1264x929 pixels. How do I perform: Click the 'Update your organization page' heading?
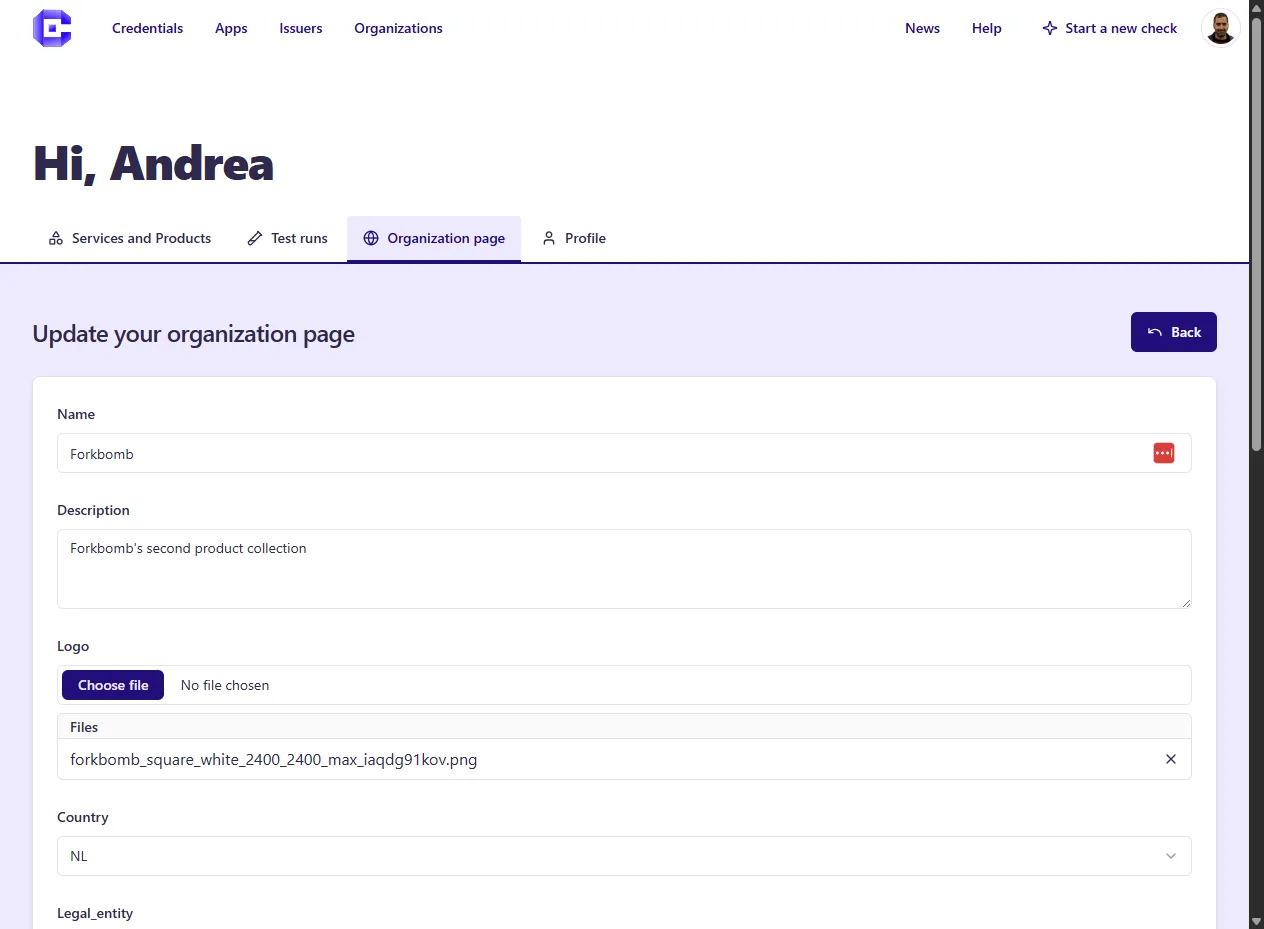coord(194,333)
